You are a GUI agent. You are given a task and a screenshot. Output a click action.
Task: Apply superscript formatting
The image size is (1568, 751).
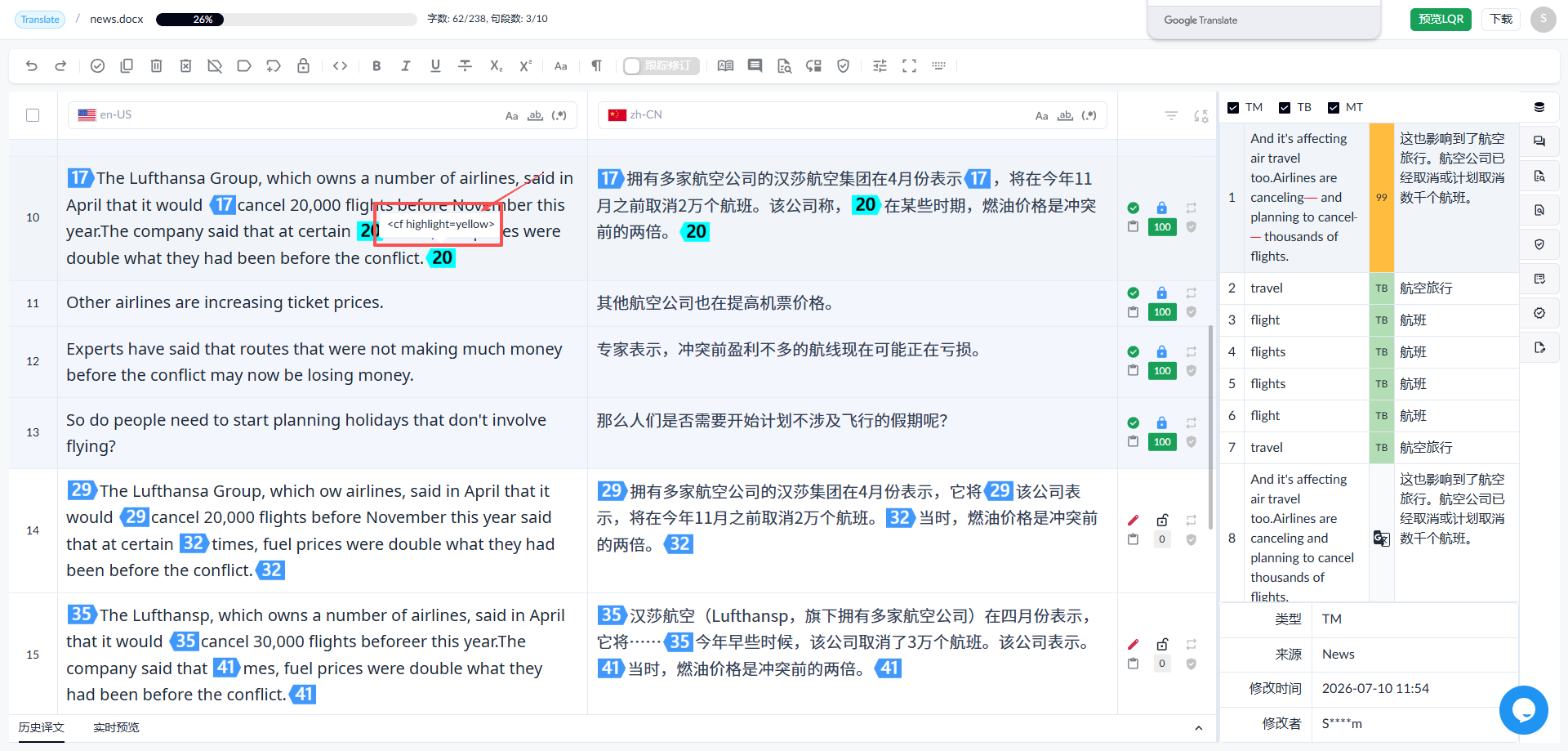click(526, 66)
